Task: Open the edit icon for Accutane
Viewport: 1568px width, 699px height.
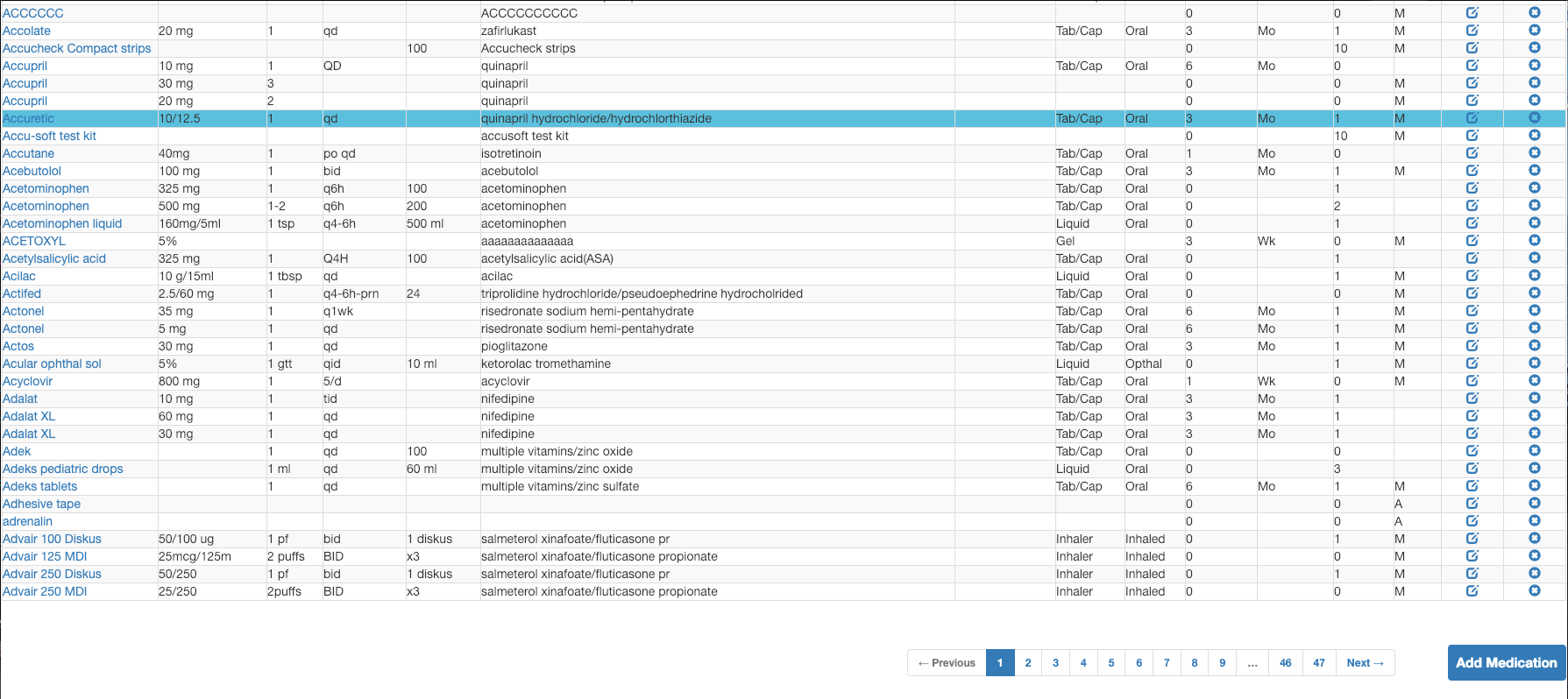Action: click(1472, 153)
